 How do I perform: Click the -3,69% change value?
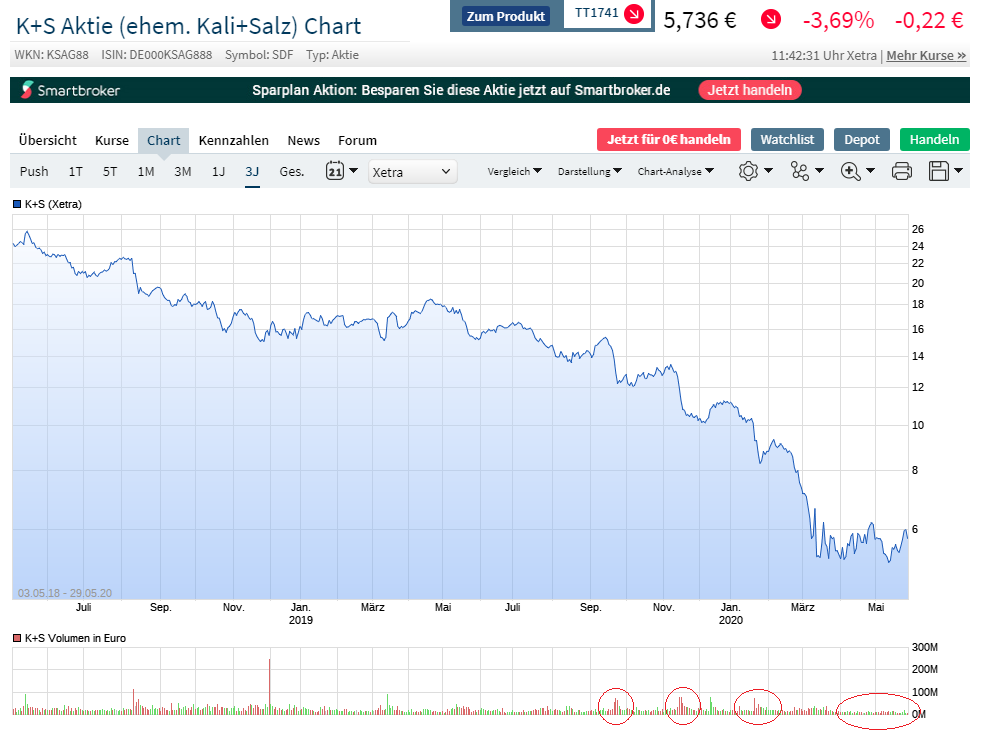click(838, 20)
